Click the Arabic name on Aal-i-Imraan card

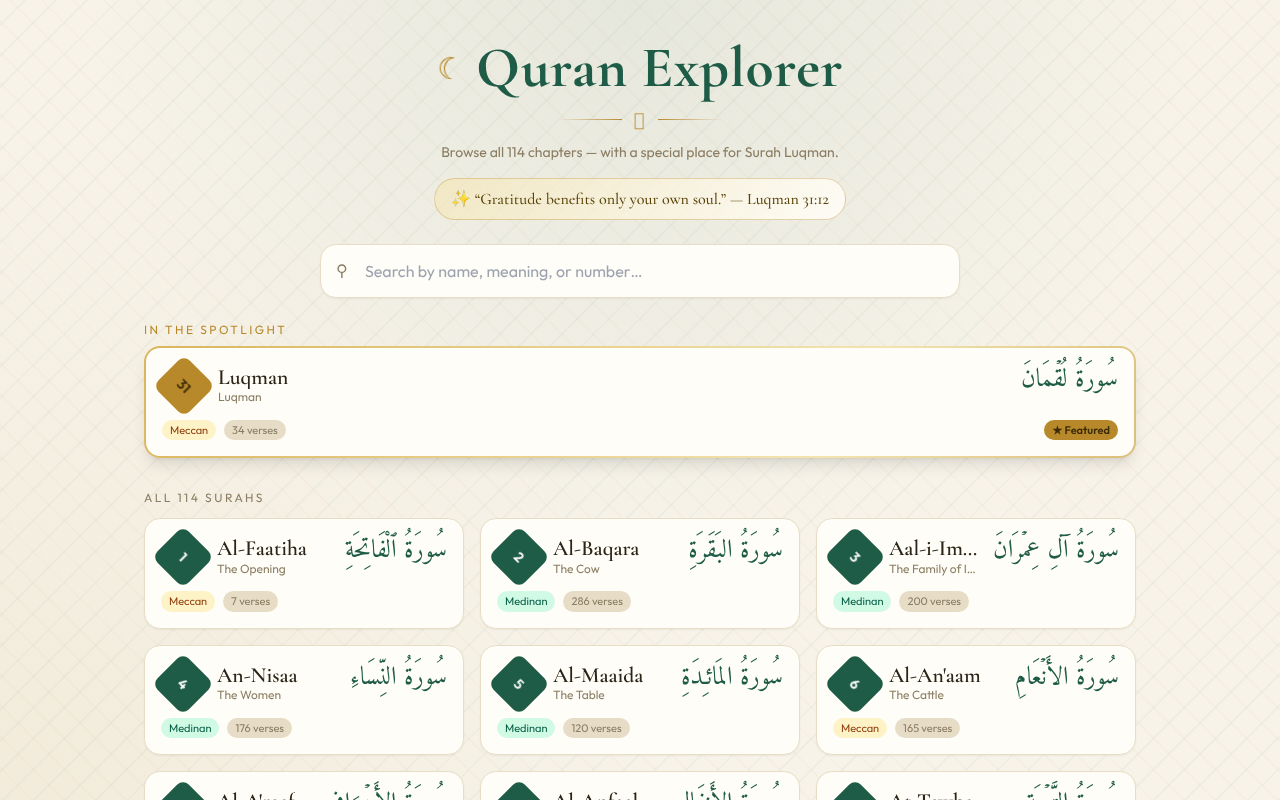click(1056, 548)
